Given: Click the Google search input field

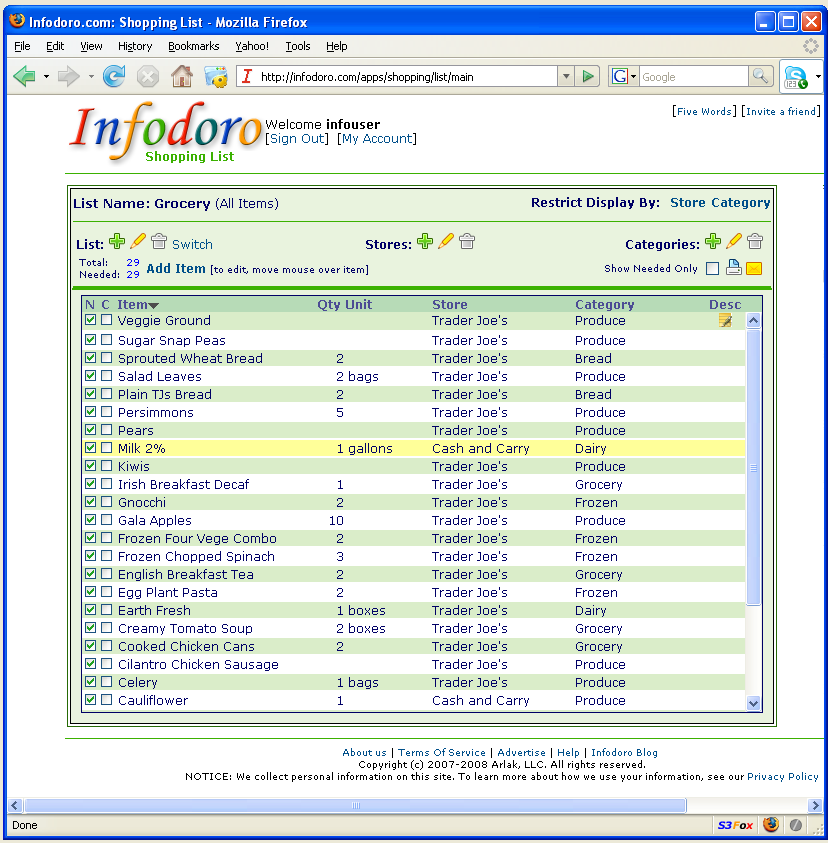Looking at the screenshot, I should [x=693, y=76].
